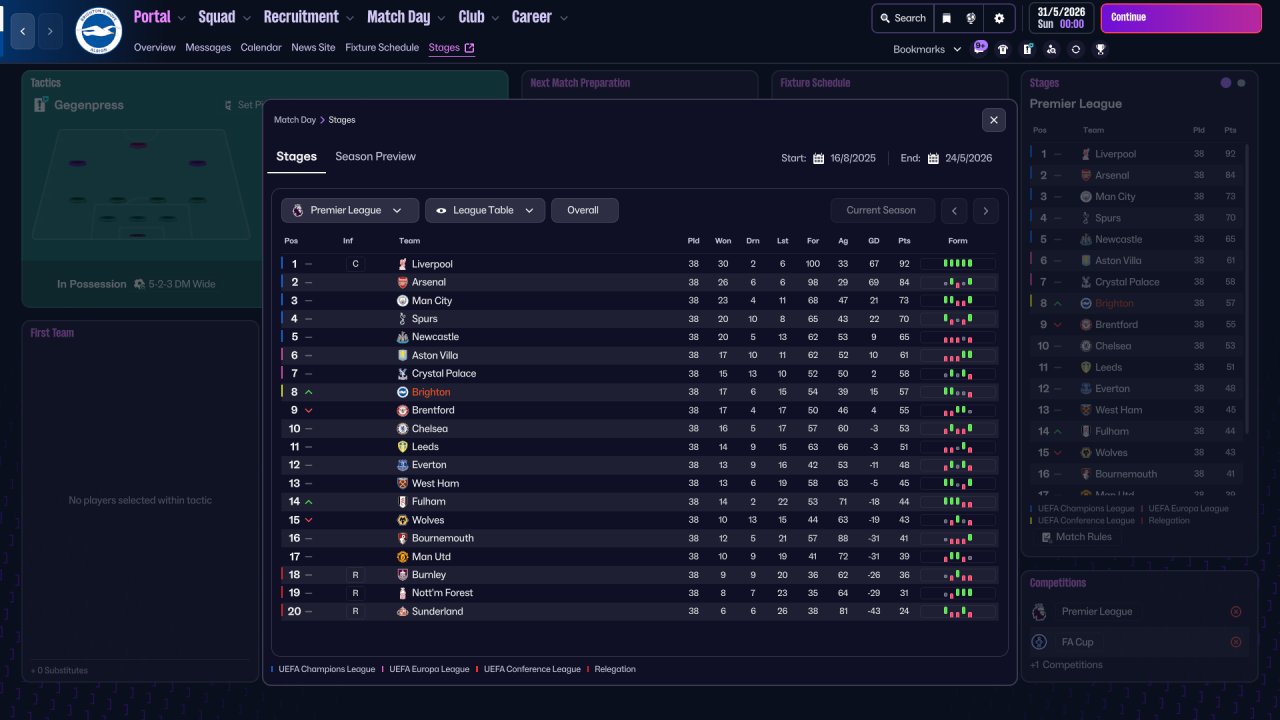Expand the Portal menu chevron
The width and height of the screenshot is (1280, 720).
click(181, 18)
